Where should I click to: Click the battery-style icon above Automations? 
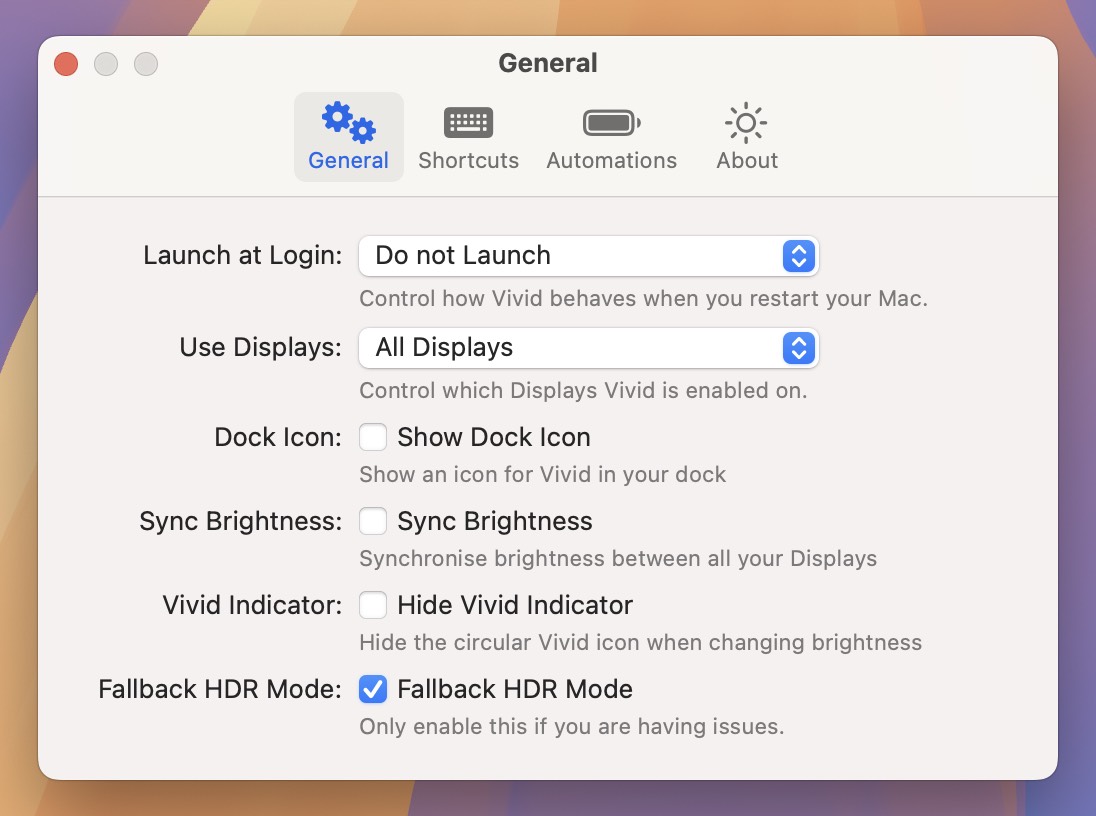(611, 120)
